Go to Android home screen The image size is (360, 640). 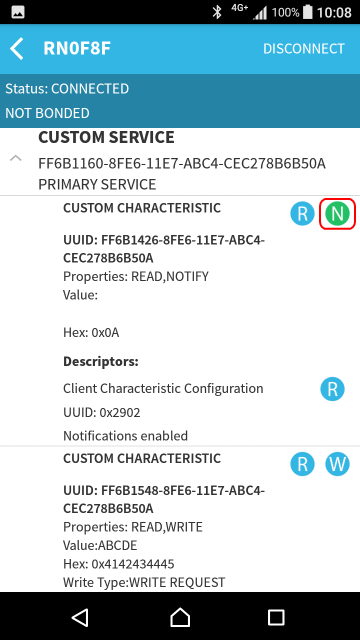click(x=180, y=617)
